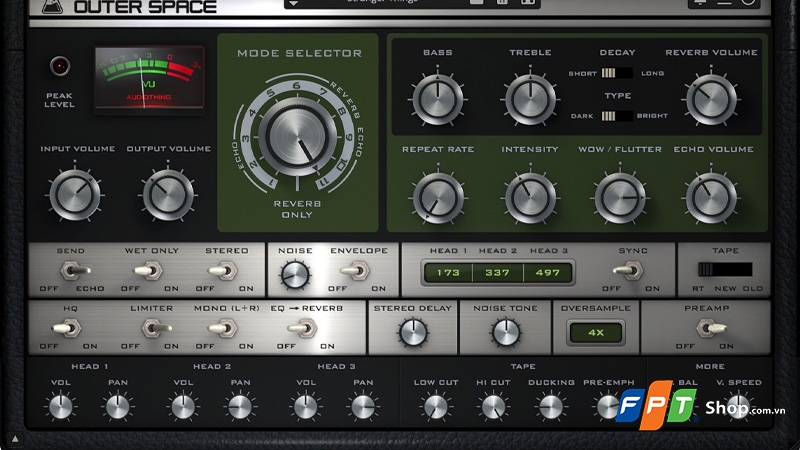This screenshot has height=450, width=800.
Task: Click the Treble knob
Action: [x=530, y=99]
